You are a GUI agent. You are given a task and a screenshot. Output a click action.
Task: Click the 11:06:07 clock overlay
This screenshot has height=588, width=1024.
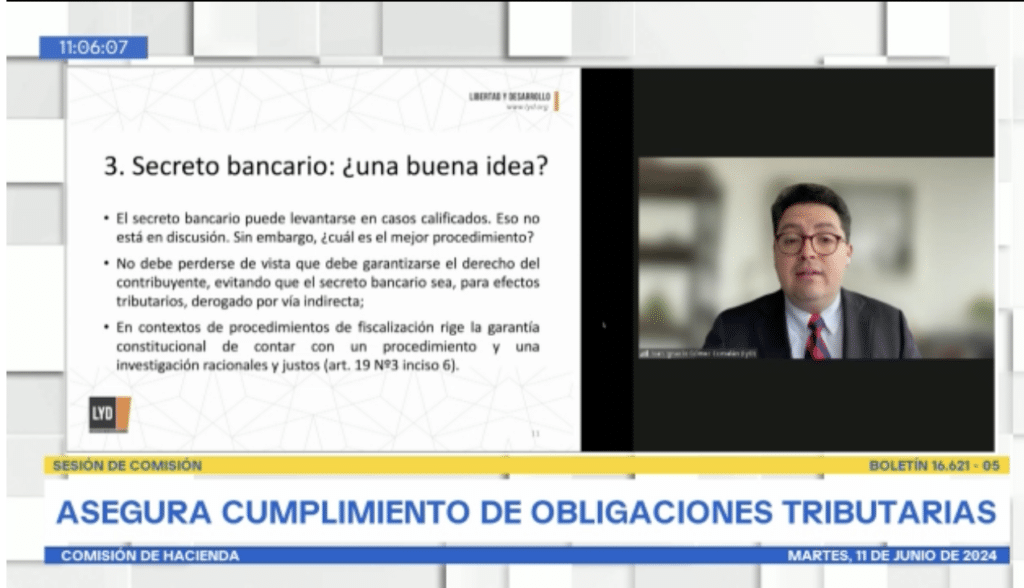click(93, 47)
